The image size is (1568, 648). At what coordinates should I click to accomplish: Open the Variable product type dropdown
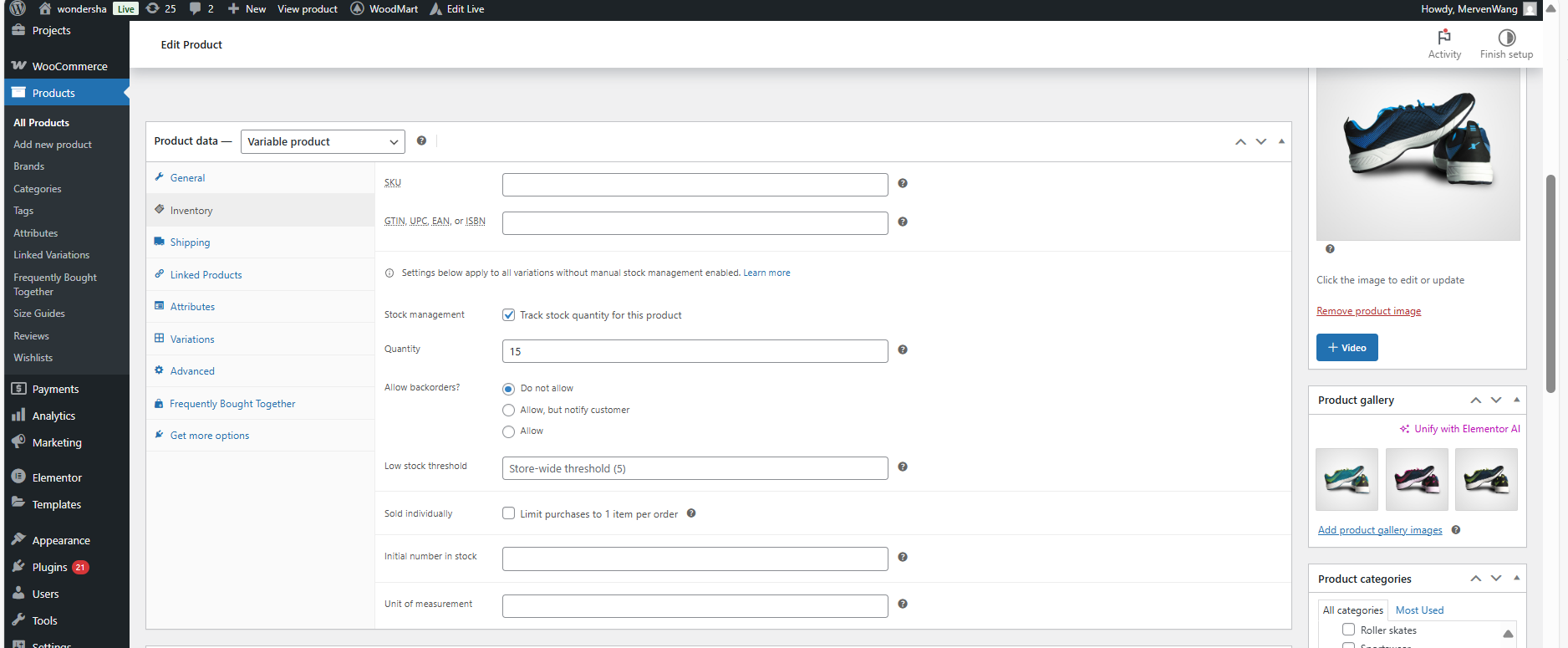coord(322,142)
